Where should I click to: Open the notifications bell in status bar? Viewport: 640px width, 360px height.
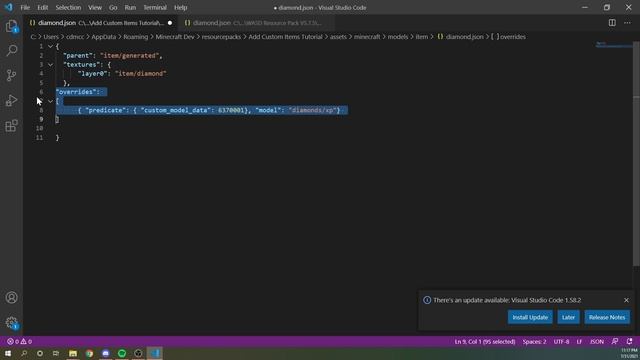(x=629, y=341)
